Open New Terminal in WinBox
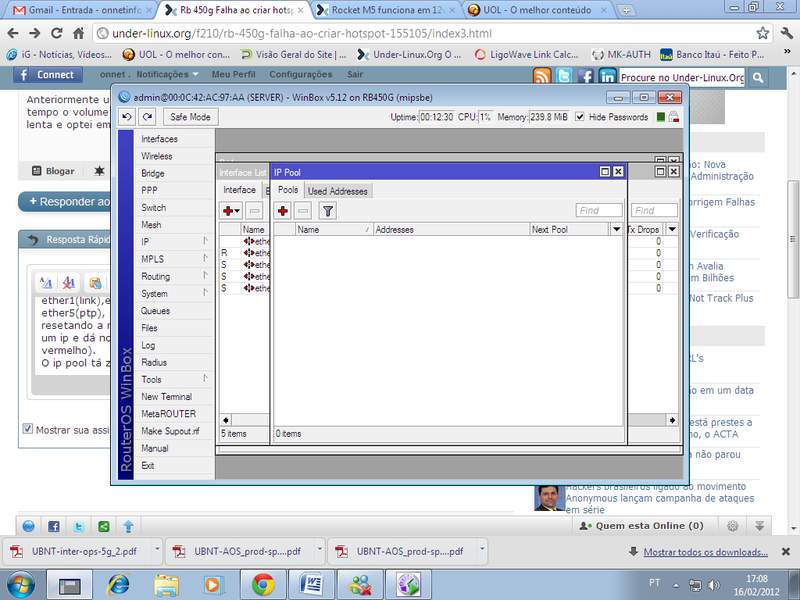The height and width of the screenshot is (600, 800). [166, 396]
